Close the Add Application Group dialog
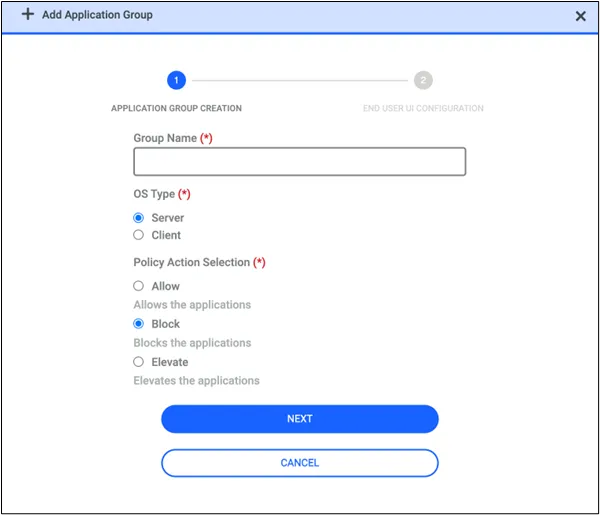The height and width of the screenshot is (515, 600). [x=580, y=16]
